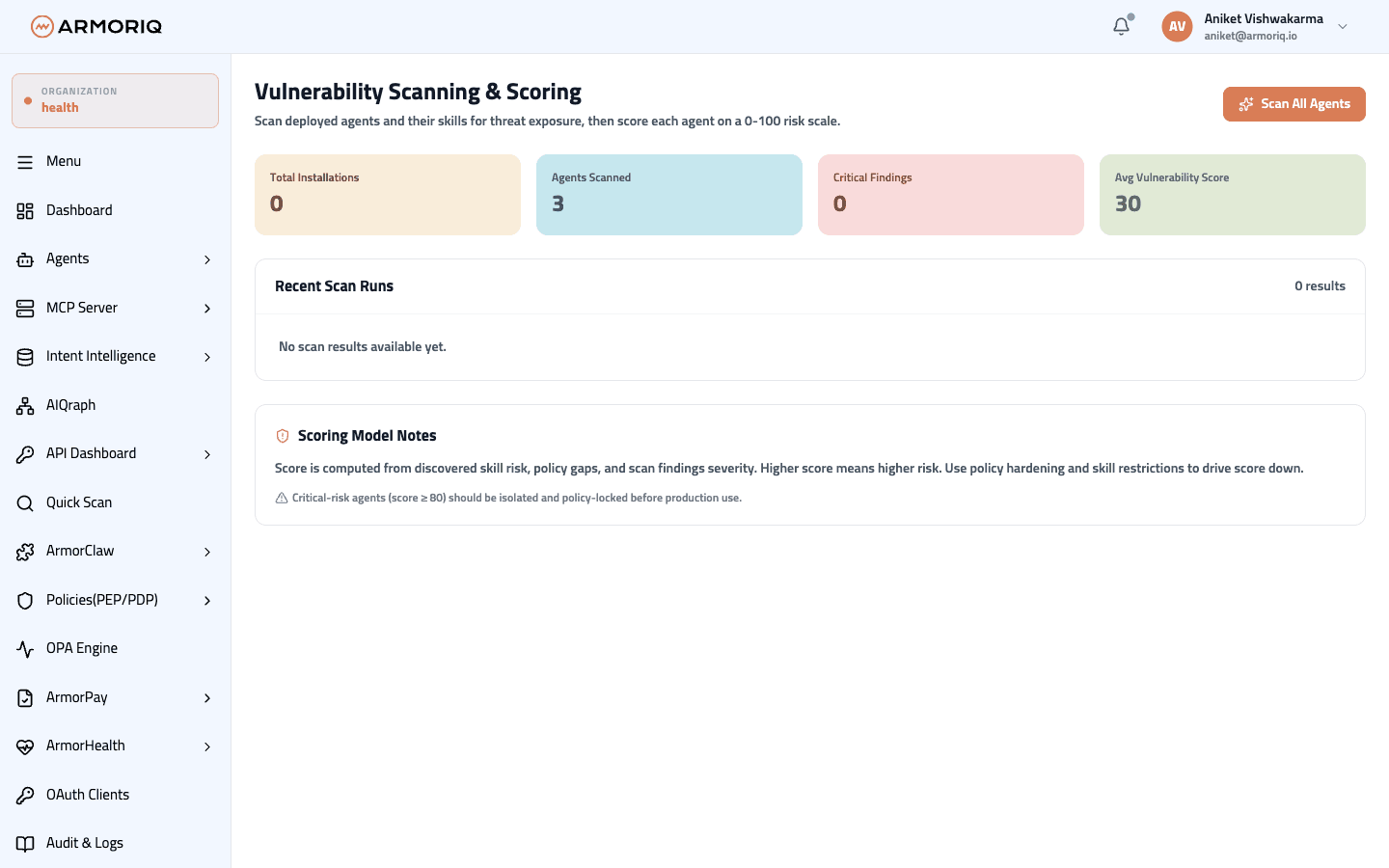This screenshot has height=868, width=1389.
Task: Click the ArmorClaw puzzle icon
Action: pos(25,552)
